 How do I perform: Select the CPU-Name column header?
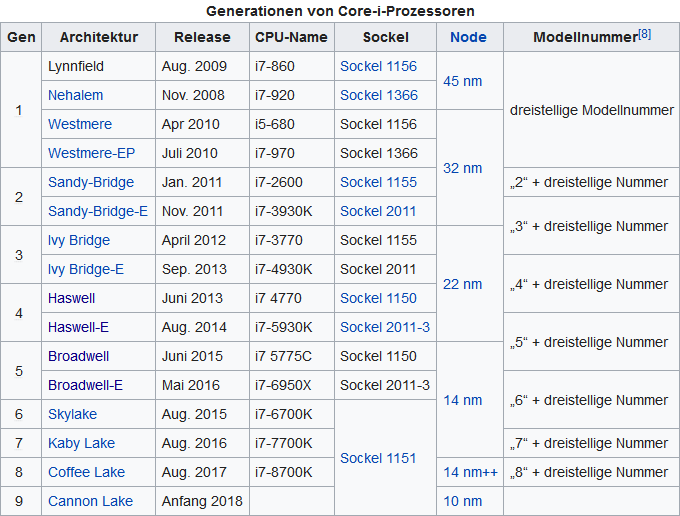291,37
